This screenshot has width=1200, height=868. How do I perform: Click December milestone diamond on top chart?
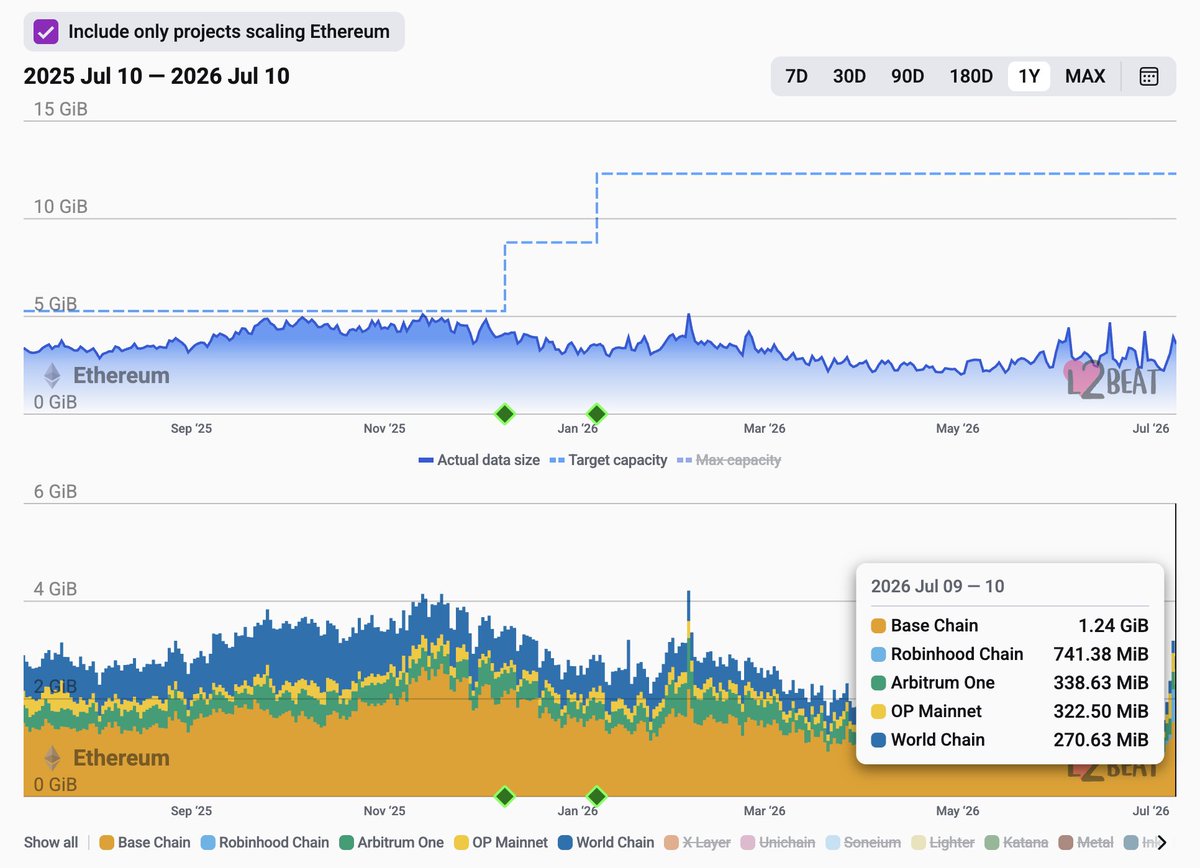(505, 413)
